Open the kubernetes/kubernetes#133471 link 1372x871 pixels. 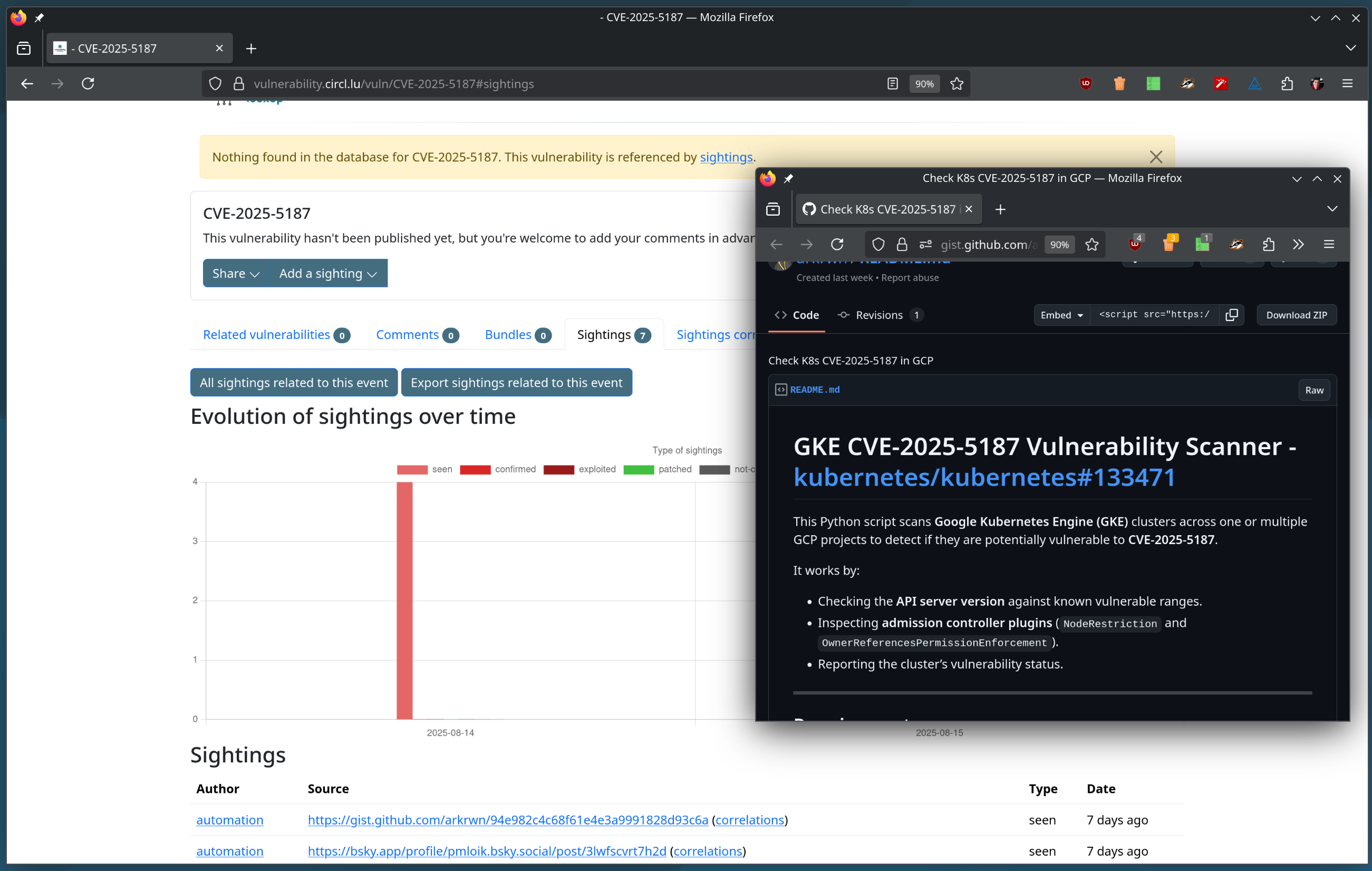coord(984,477)
